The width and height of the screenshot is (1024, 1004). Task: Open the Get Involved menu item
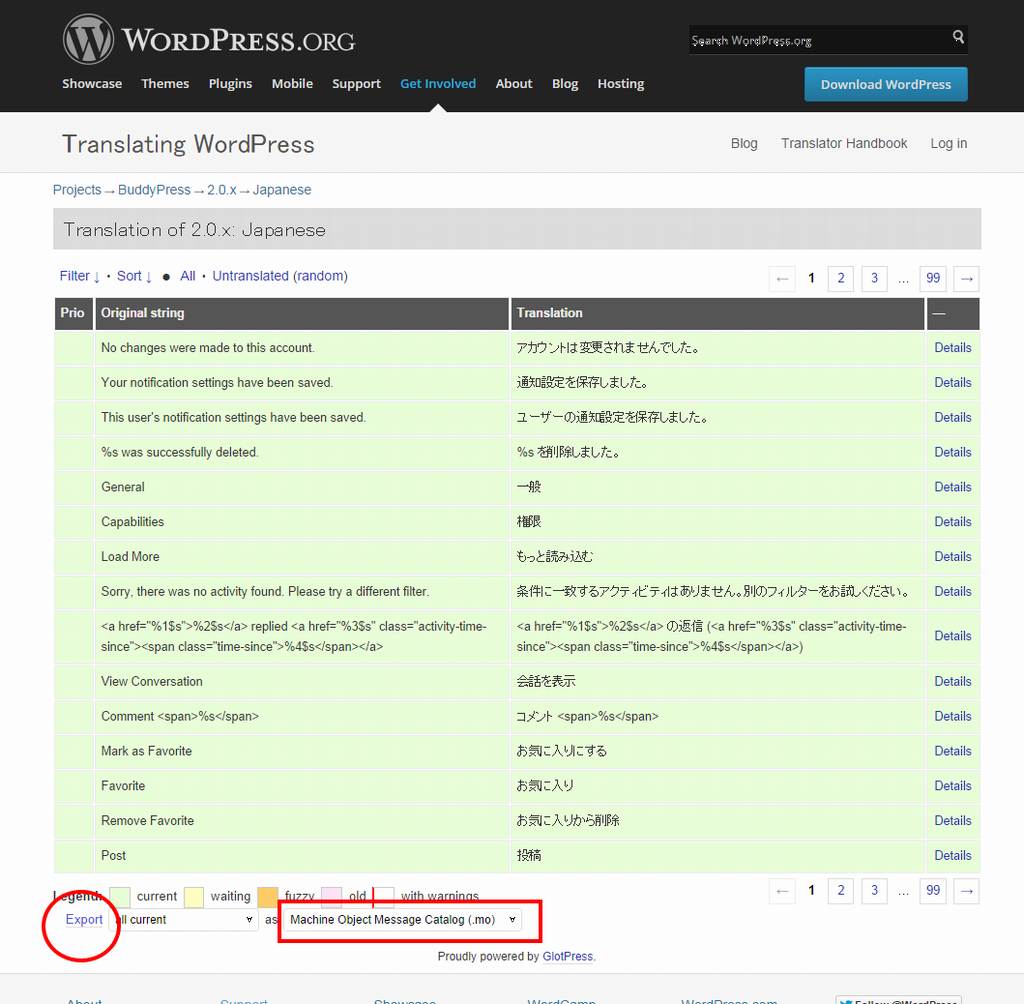click(x=438, y=84)
